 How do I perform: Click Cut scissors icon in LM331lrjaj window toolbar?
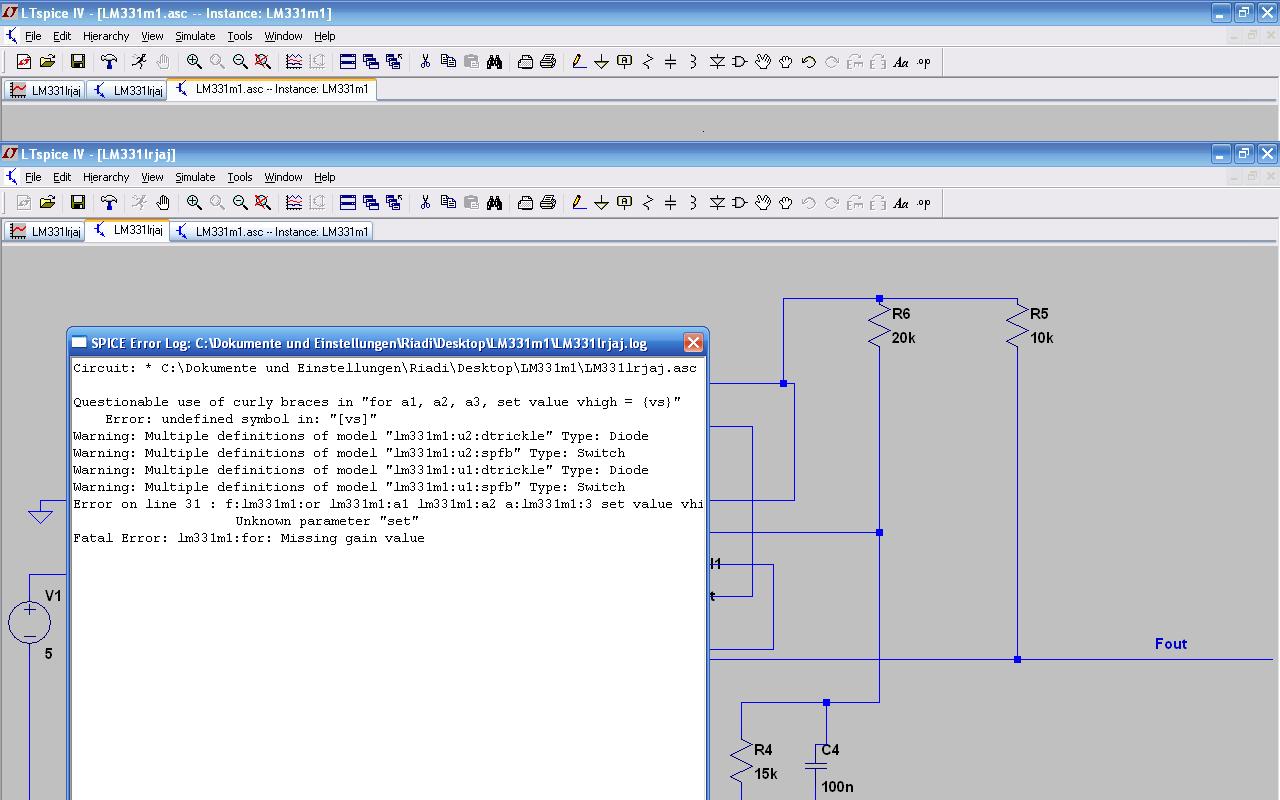tap(425, 202)
